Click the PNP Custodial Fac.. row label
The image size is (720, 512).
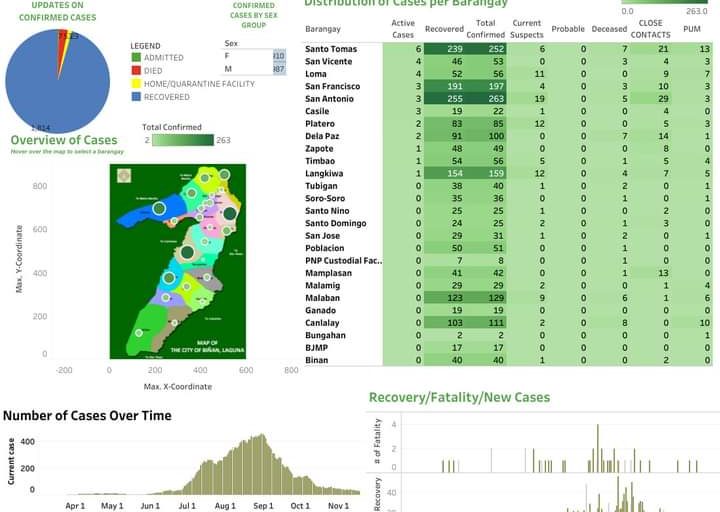[344, 261]
